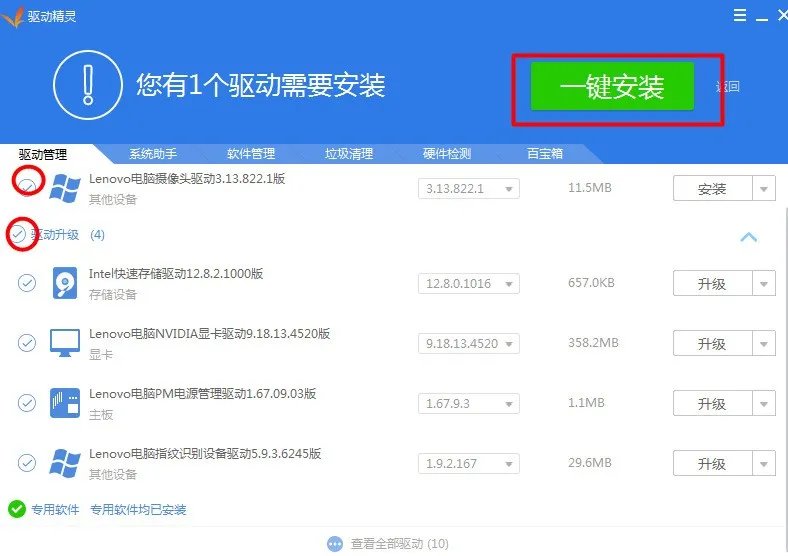Click driver name Lenovo电脑摄像头驱动3.13.822.1版
This screenshot has width=788, height=556.
pos(187,178)
